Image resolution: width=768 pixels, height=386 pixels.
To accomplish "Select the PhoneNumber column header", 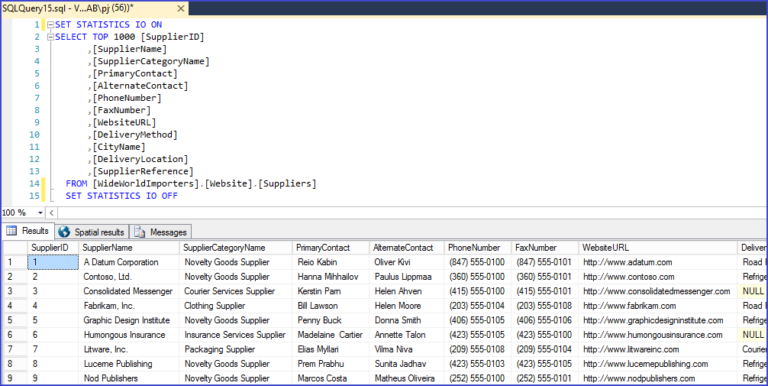I will (x=478, y=248).
